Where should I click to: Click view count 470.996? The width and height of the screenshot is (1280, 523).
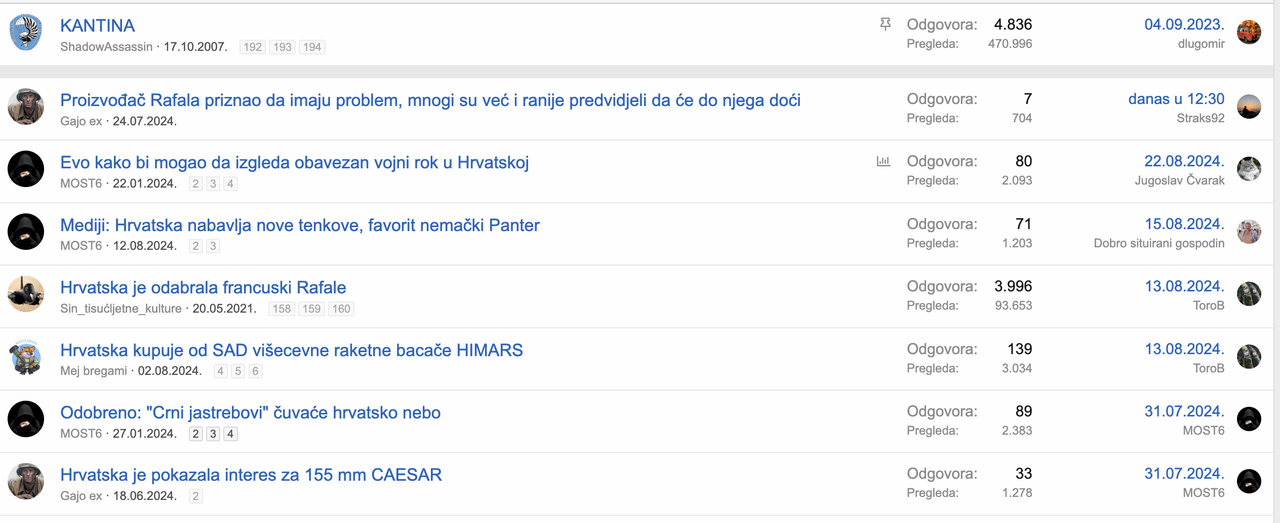coord(1011,44)
